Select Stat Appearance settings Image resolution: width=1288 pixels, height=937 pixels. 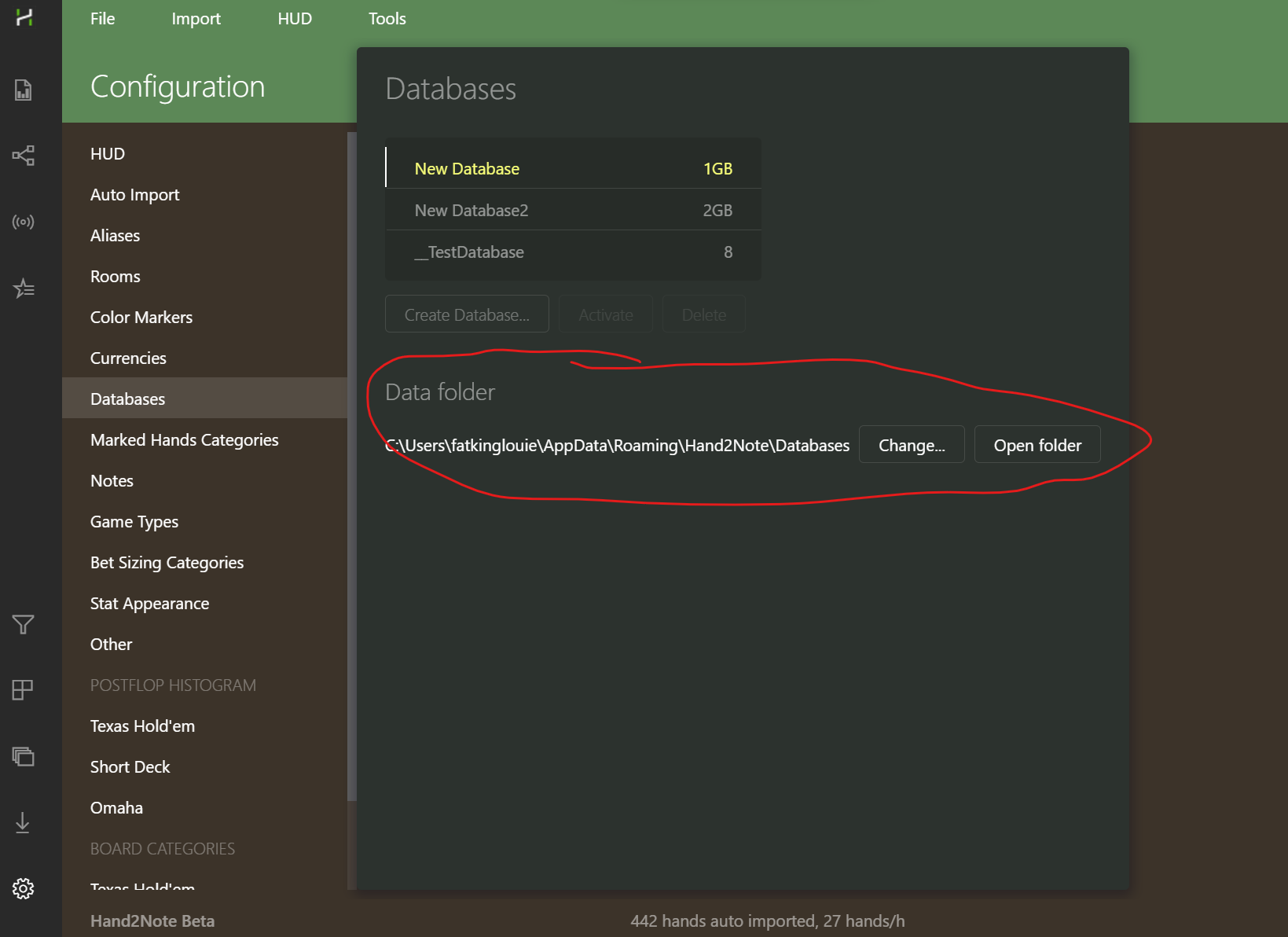(204, 604)
